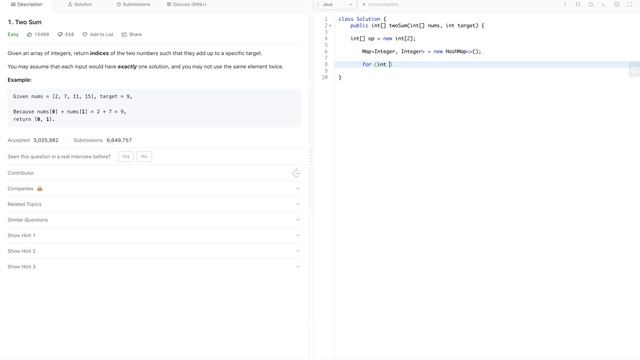
Task: Click the heart icon next to Add to List
Action: [x=85, y=35]
